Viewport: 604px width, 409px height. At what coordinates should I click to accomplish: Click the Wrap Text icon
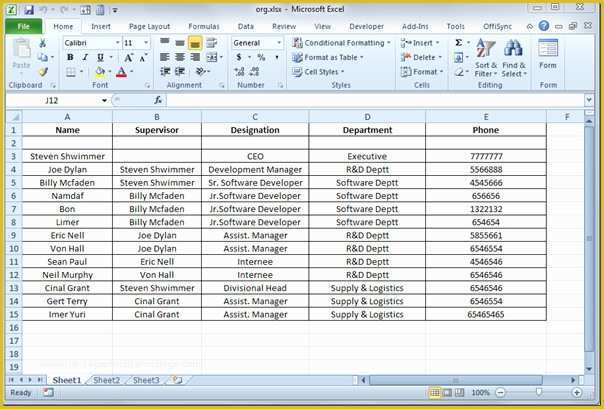tap(211, 43)
